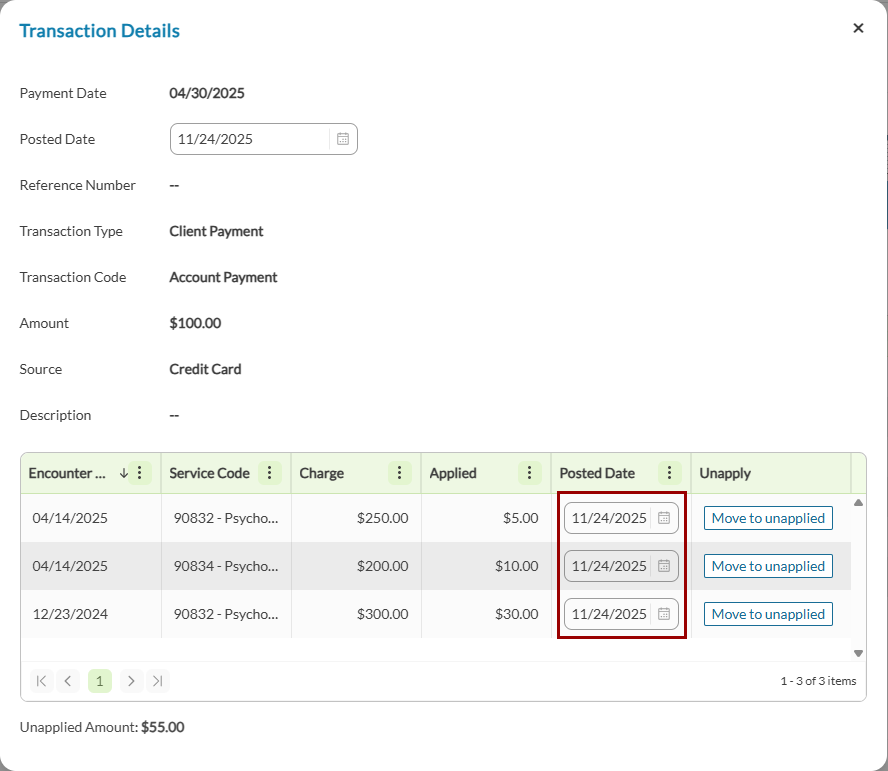The image size is (888, 771).
Task: Go to the last page of results
Action: pyautogui.click(x=157, y=681)
